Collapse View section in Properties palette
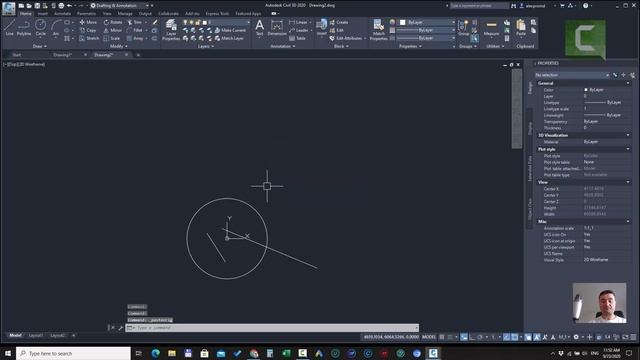640x360 pixels. click(628, 182)
